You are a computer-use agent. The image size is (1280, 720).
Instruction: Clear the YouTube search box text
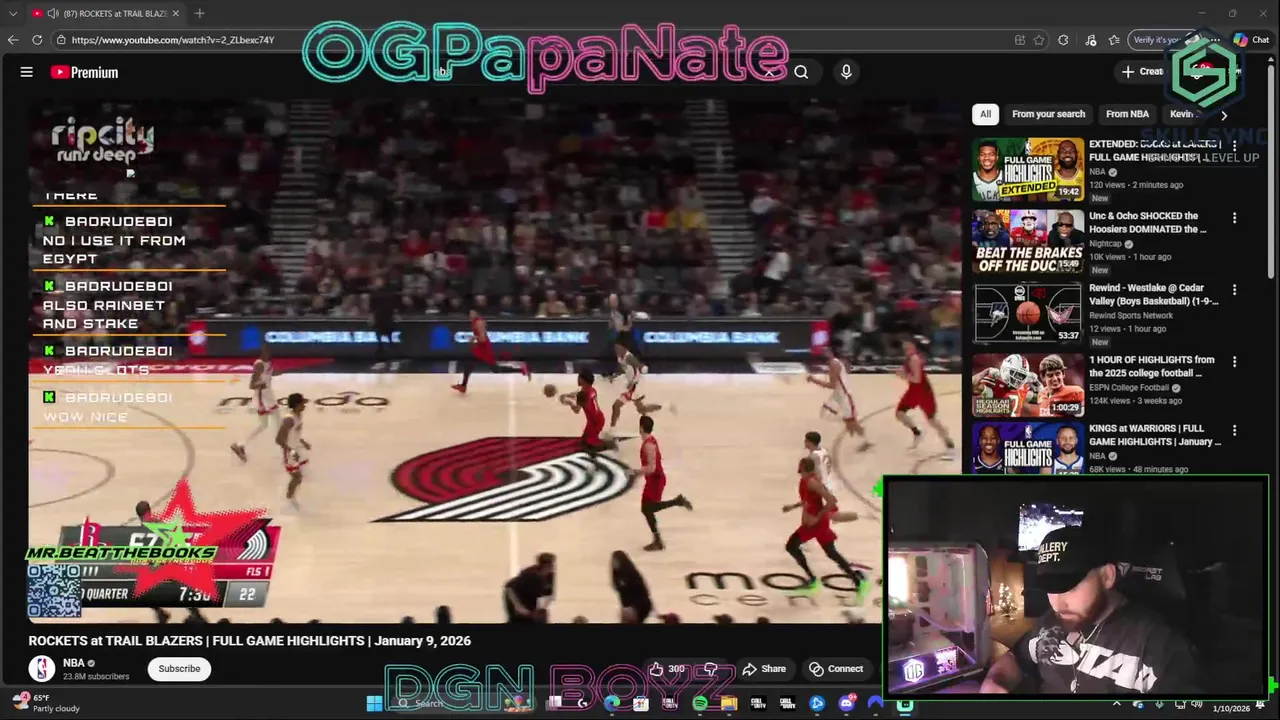tap(769, 72)
